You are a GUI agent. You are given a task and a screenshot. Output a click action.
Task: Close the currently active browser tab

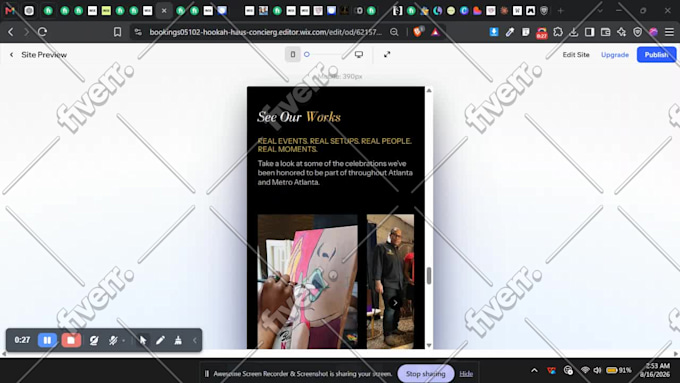[x=164, y=11]
